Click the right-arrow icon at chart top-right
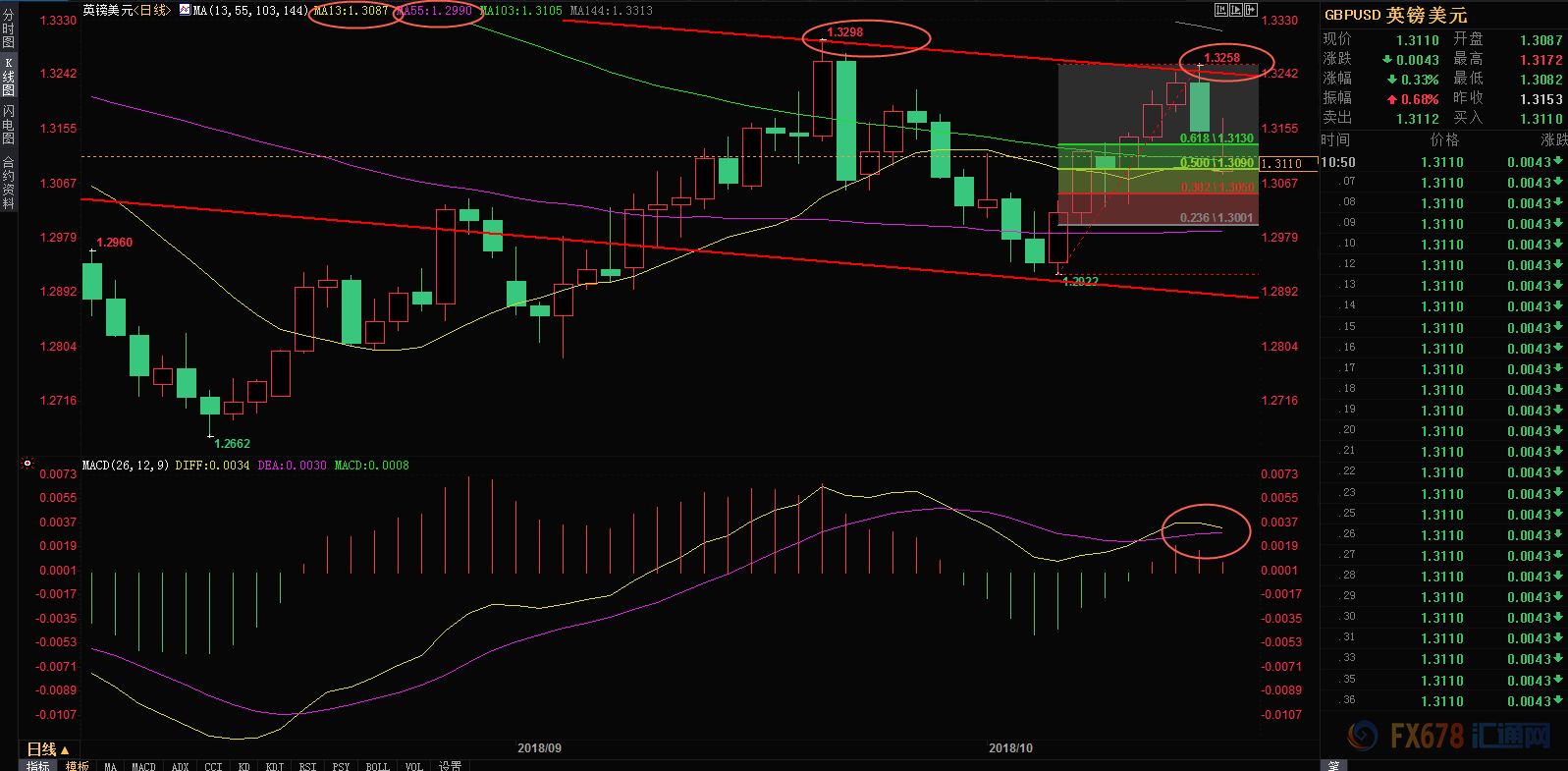This screenshot has height=771, width=1568. pyautogui.click(x=1251, y=10)
